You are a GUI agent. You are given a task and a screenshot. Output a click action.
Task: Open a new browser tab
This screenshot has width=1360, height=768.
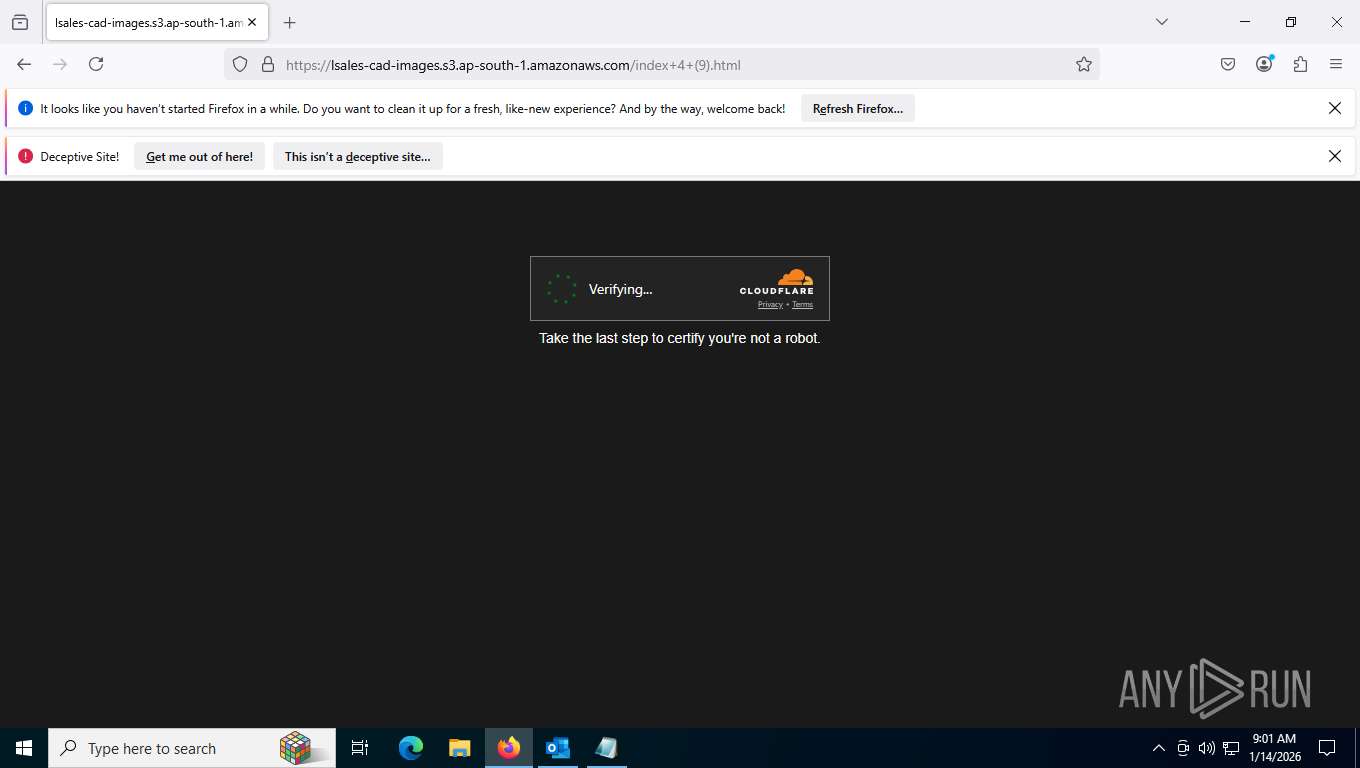290,22
